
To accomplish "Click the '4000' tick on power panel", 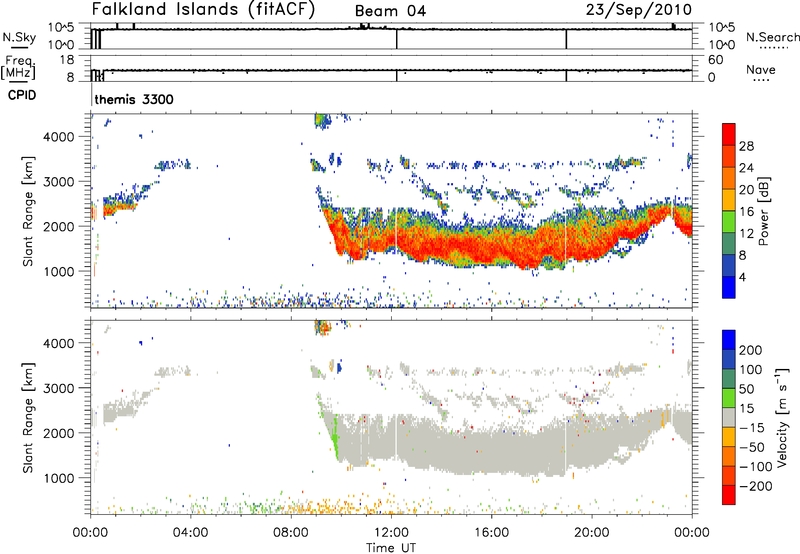I will [x=59, y=137].
